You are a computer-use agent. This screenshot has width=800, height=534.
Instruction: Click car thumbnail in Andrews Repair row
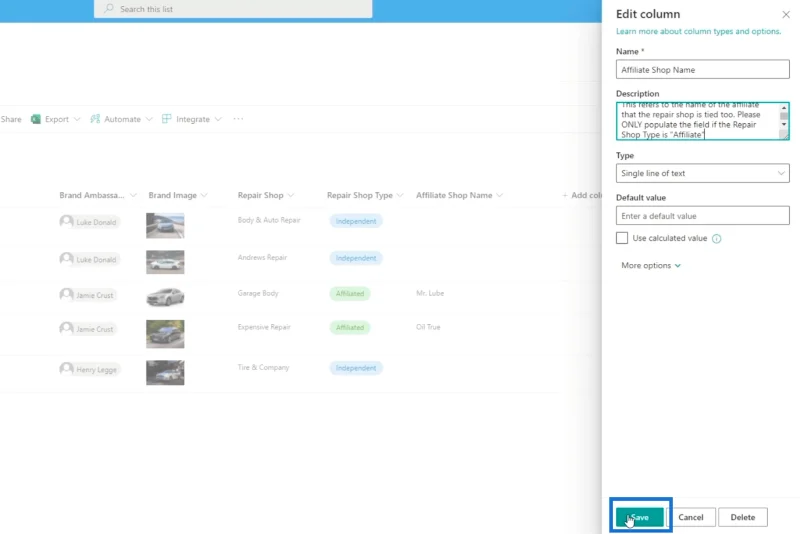click(x=165, y=262)
